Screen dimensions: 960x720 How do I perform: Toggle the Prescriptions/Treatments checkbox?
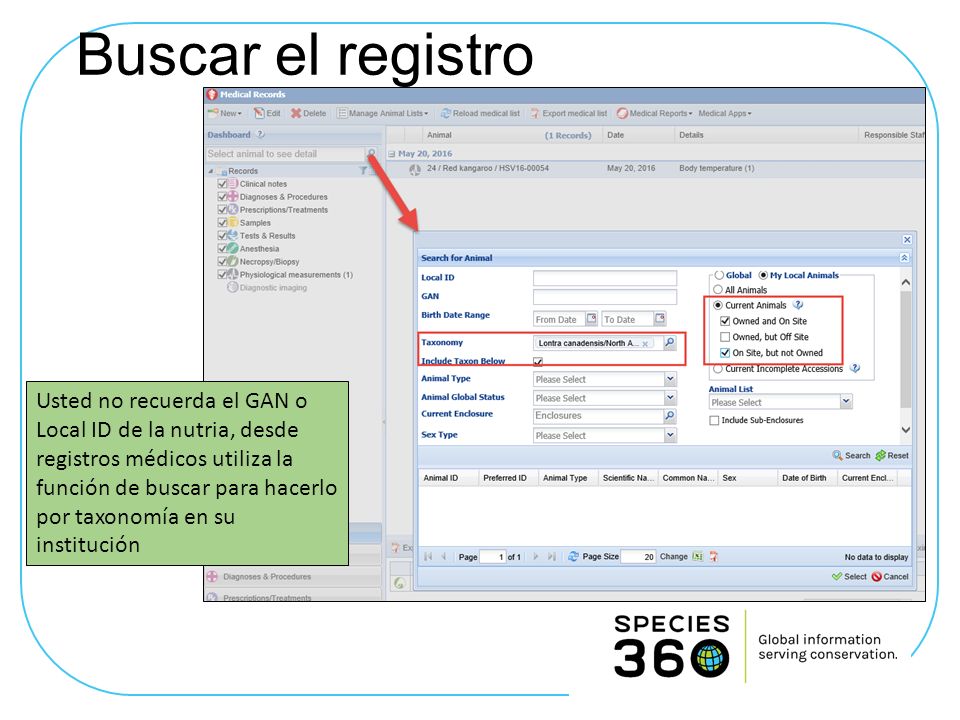coord(223,209)
